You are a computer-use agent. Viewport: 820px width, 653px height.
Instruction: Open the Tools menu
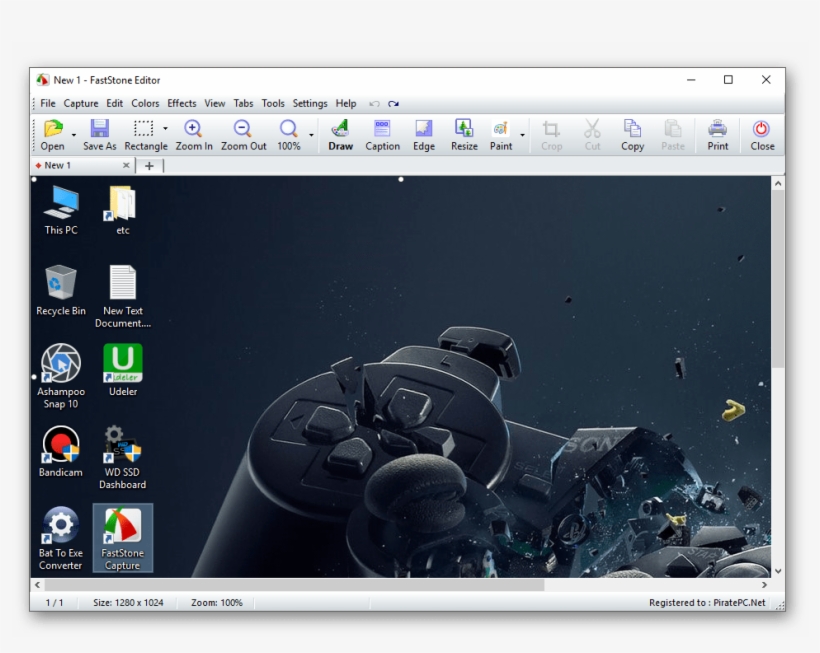[273, 104]
